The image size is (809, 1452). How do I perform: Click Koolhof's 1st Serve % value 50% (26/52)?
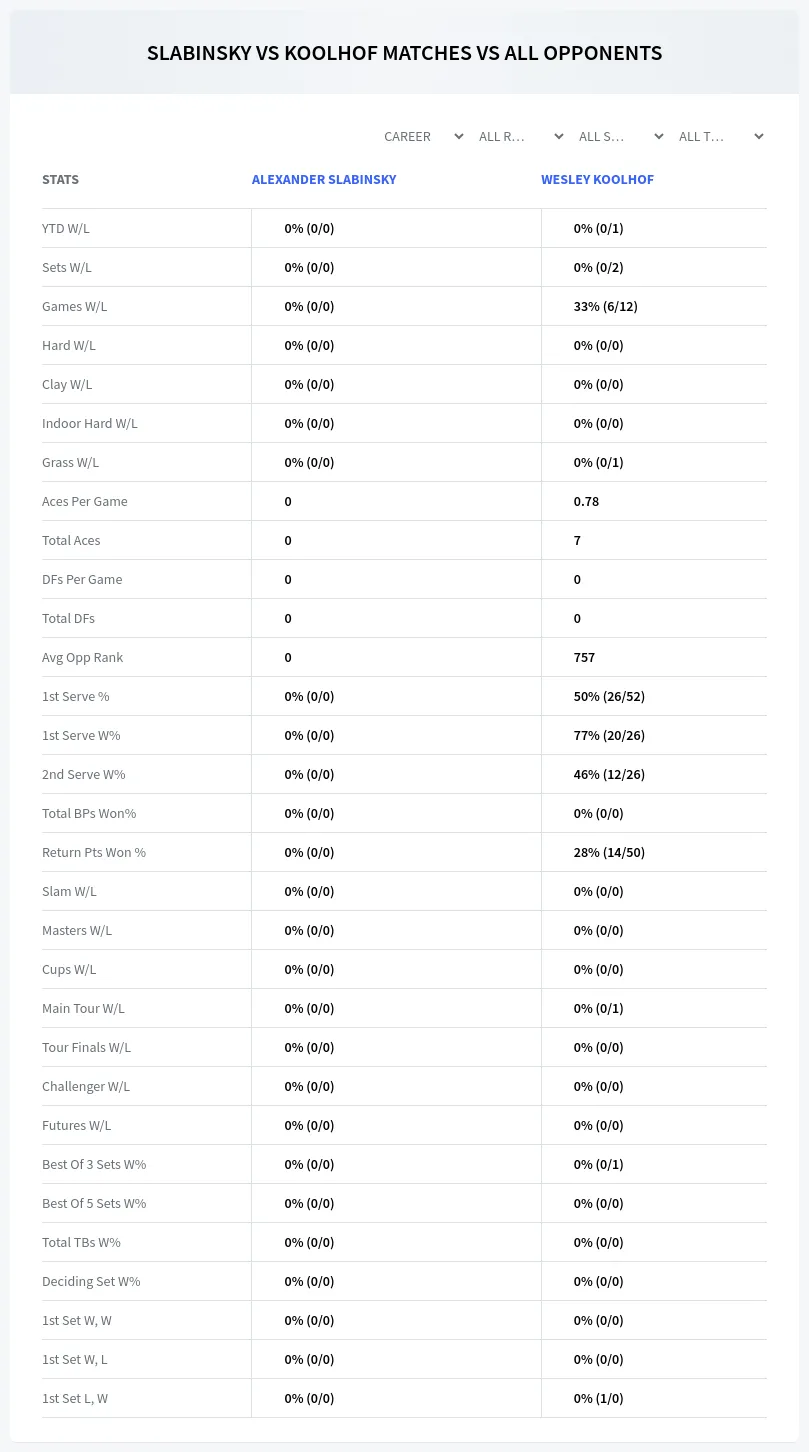pyautogui.click(x=609, y=696)
